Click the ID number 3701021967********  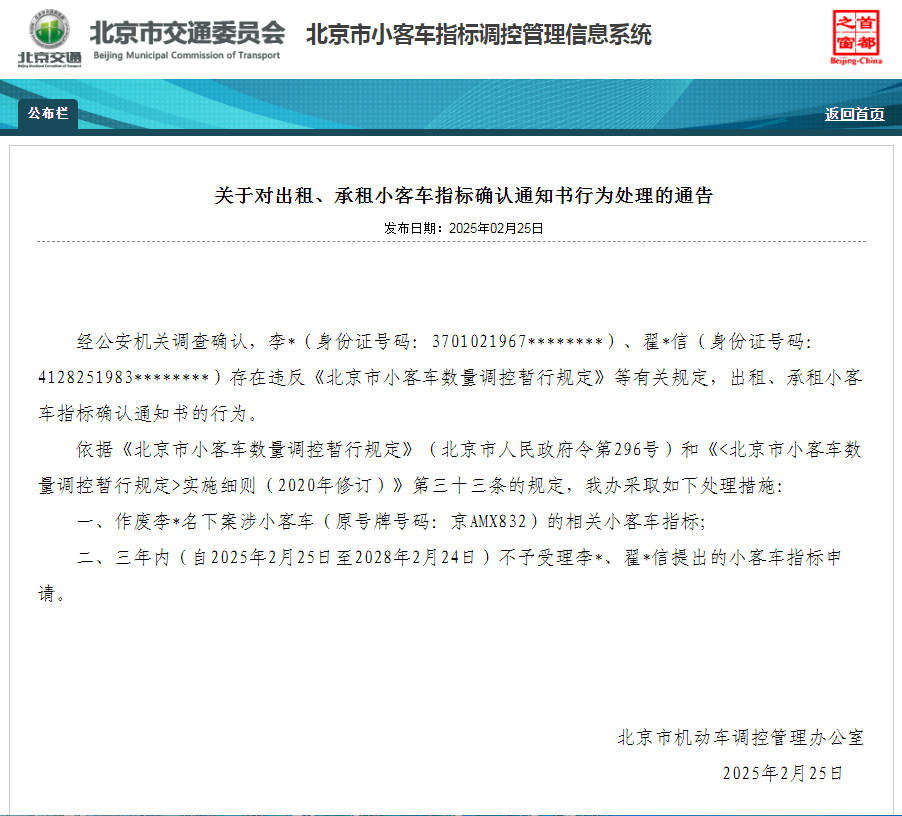click(x=517, y=342)
